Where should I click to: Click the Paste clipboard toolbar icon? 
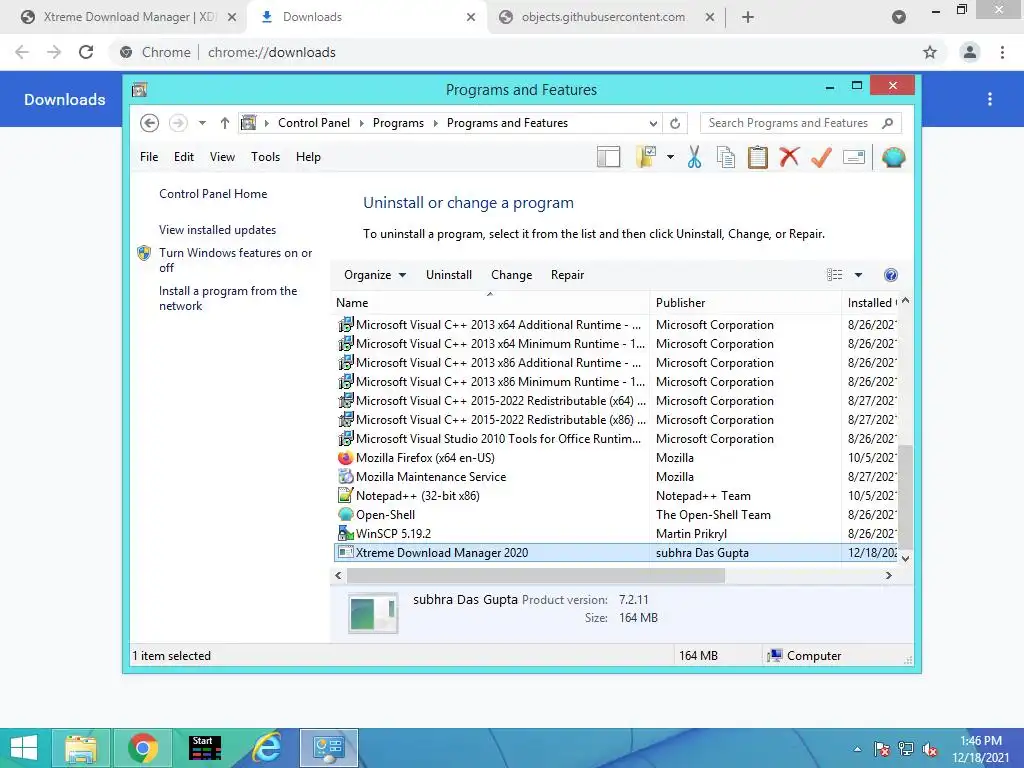point(758,157)
